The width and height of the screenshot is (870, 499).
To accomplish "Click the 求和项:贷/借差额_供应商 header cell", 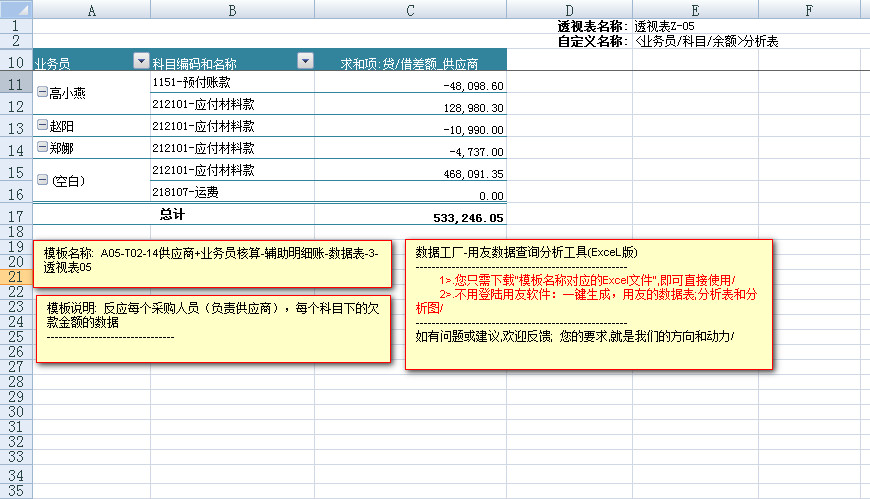I will 410,63.
